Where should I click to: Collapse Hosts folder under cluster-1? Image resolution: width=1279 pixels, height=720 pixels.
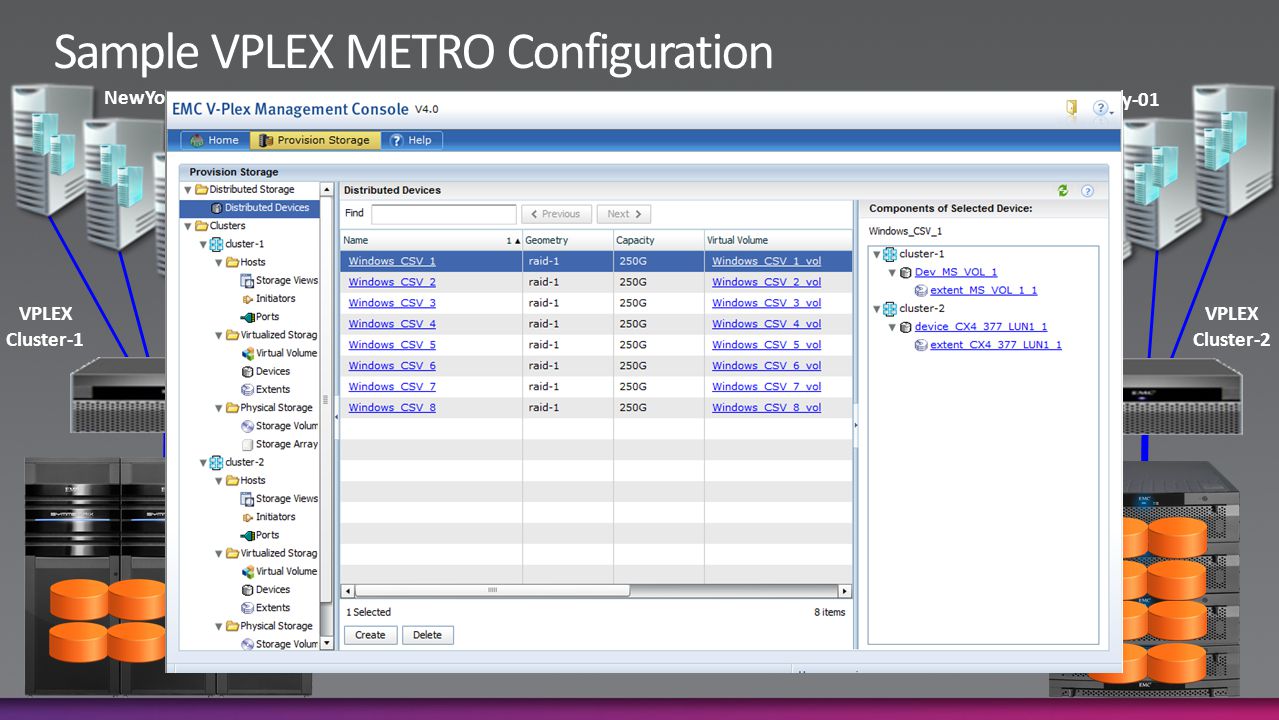[218, 262]
